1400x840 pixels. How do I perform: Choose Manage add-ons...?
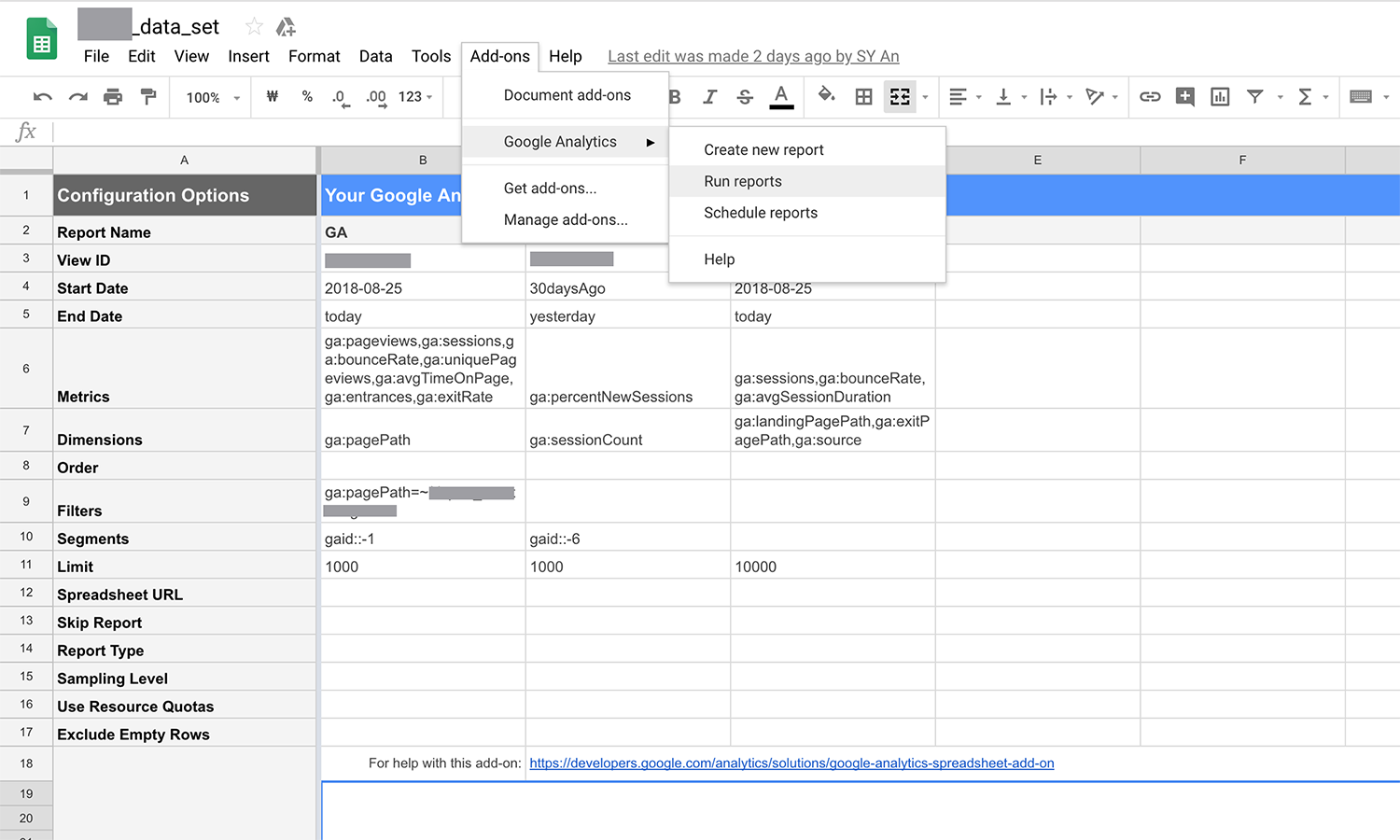click(x=566, y=220)
